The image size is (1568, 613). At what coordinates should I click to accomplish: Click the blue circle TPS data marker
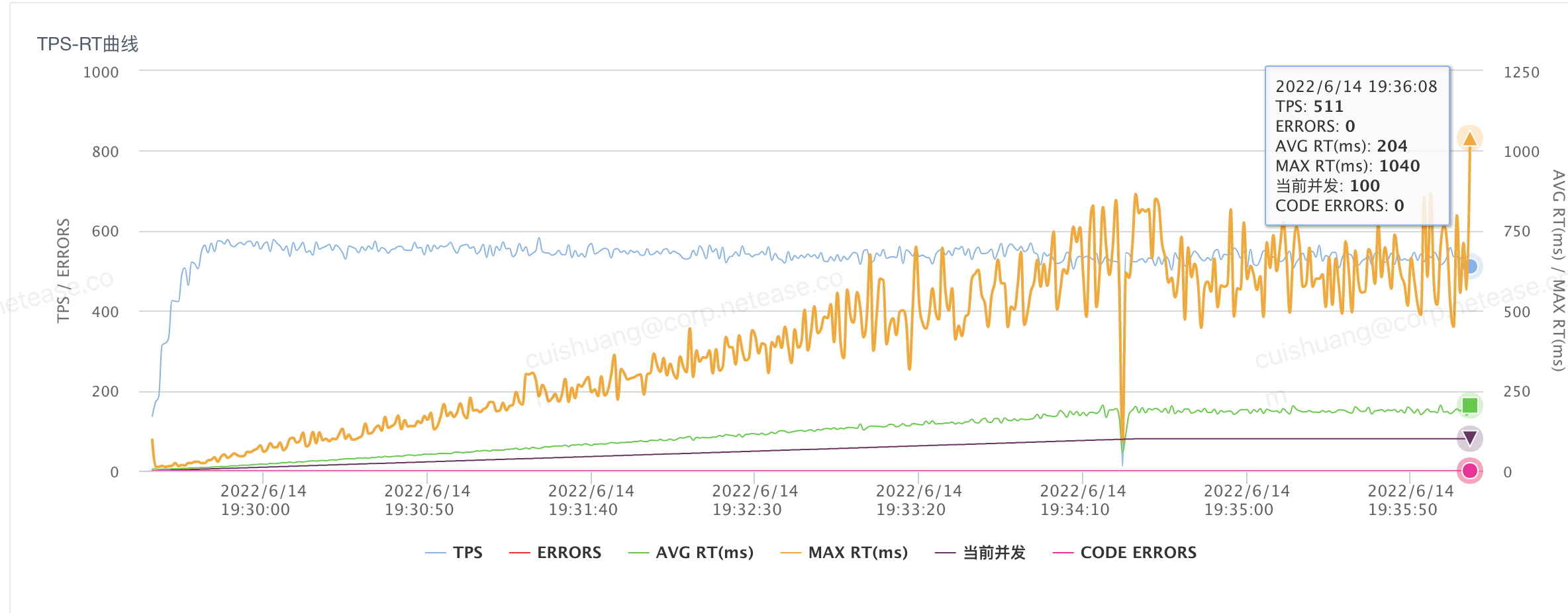(1470, 267)
